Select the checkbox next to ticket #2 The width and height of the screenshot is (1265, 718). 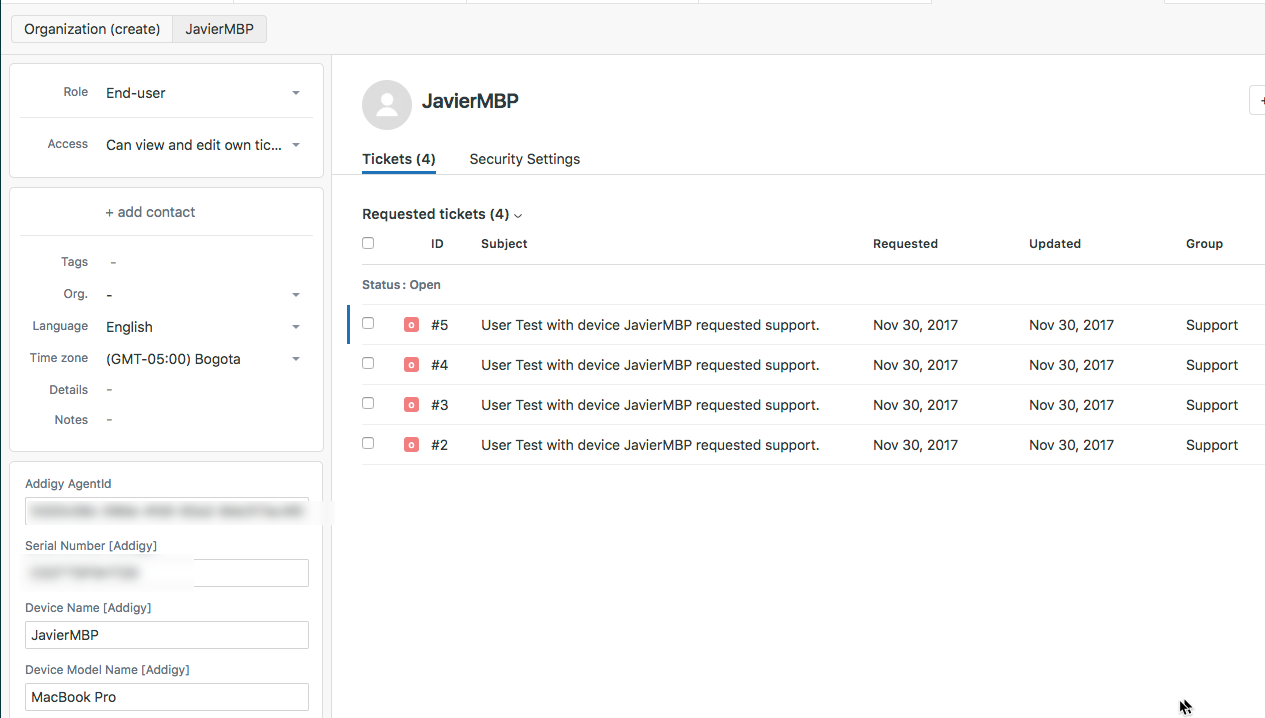coord(368,443)
